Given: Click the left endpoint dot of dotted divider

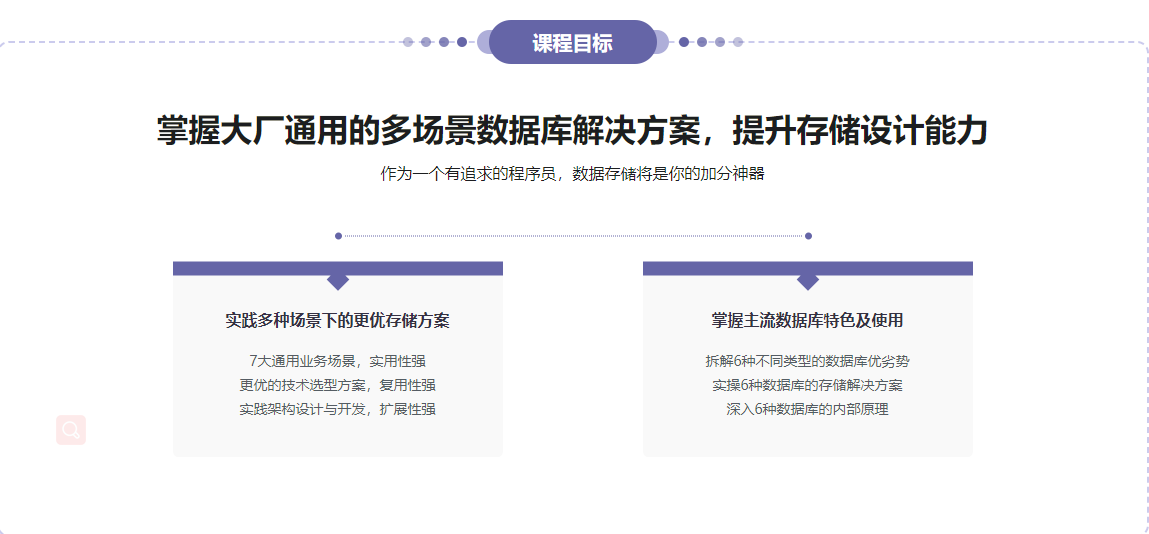Looking at the screenshot, I should 338,236.
